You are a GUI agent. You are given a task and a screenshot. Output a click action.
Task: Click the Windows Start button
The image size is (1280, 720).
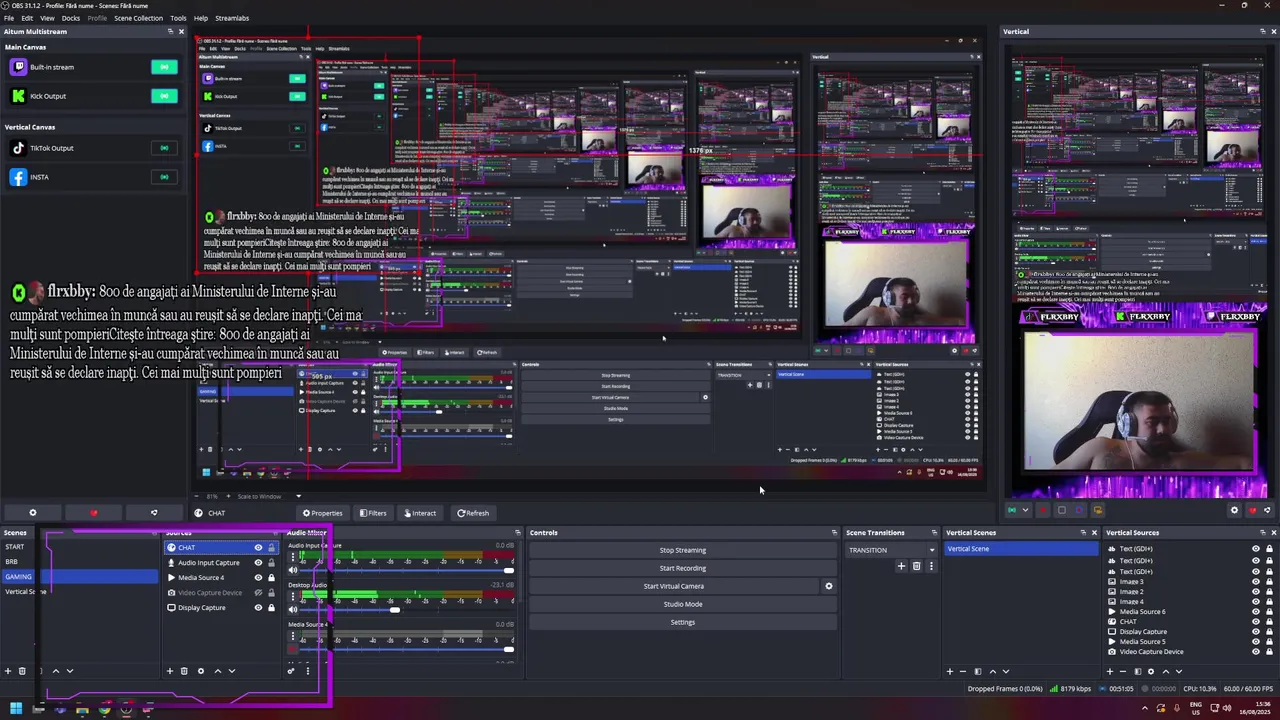pos(16,709)
